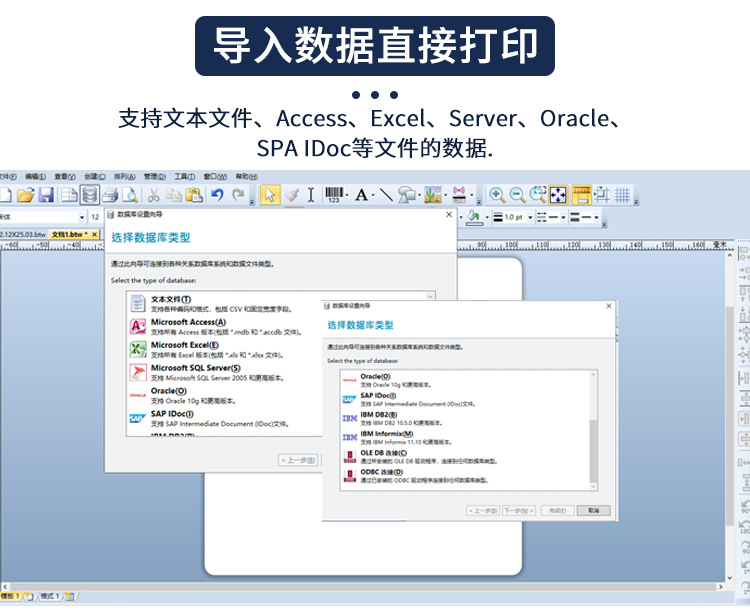This screenshot has width=750, height=616.
Task: Save the label with the floppy disk icon
Action: (46, 195)
